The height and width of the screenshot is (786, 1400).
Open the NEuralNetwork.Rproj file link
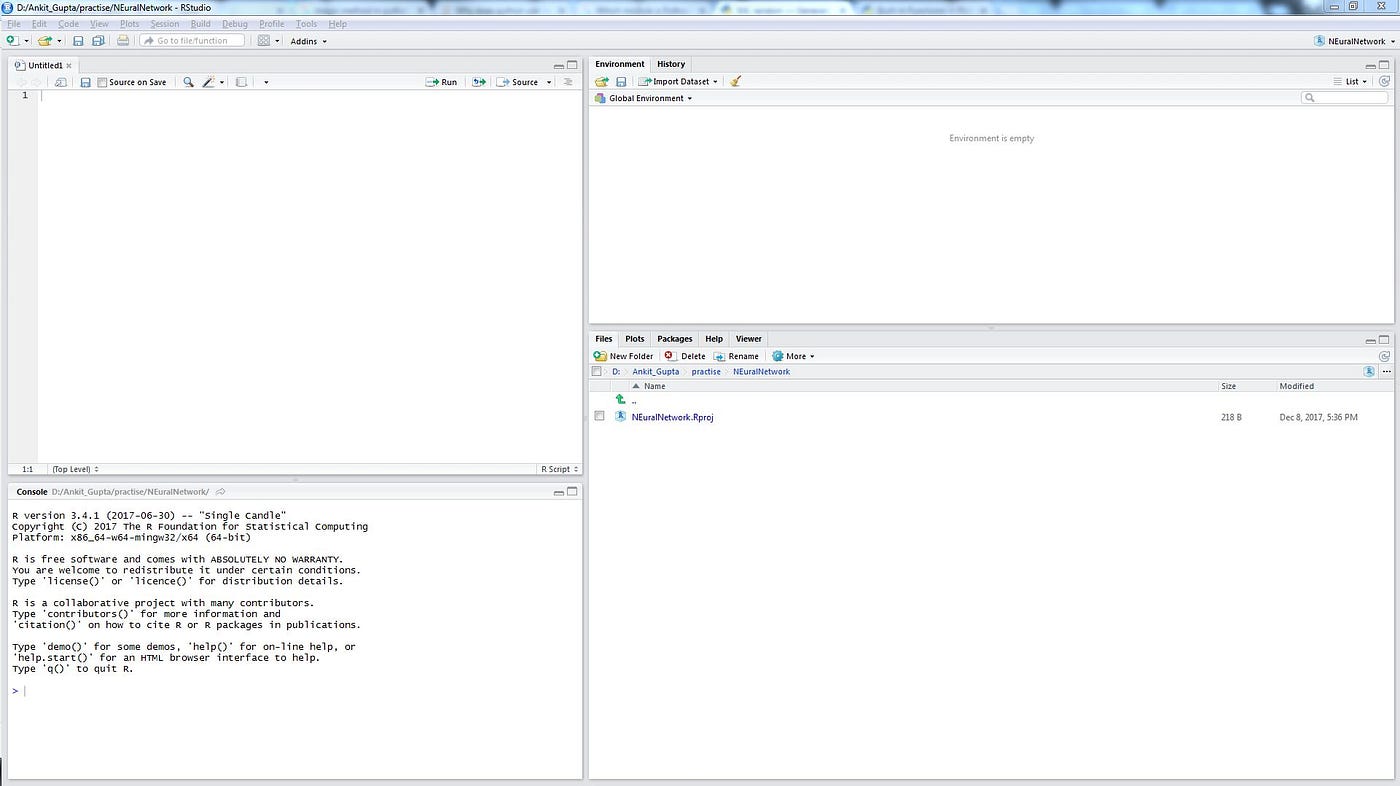(x=672, y=417)
